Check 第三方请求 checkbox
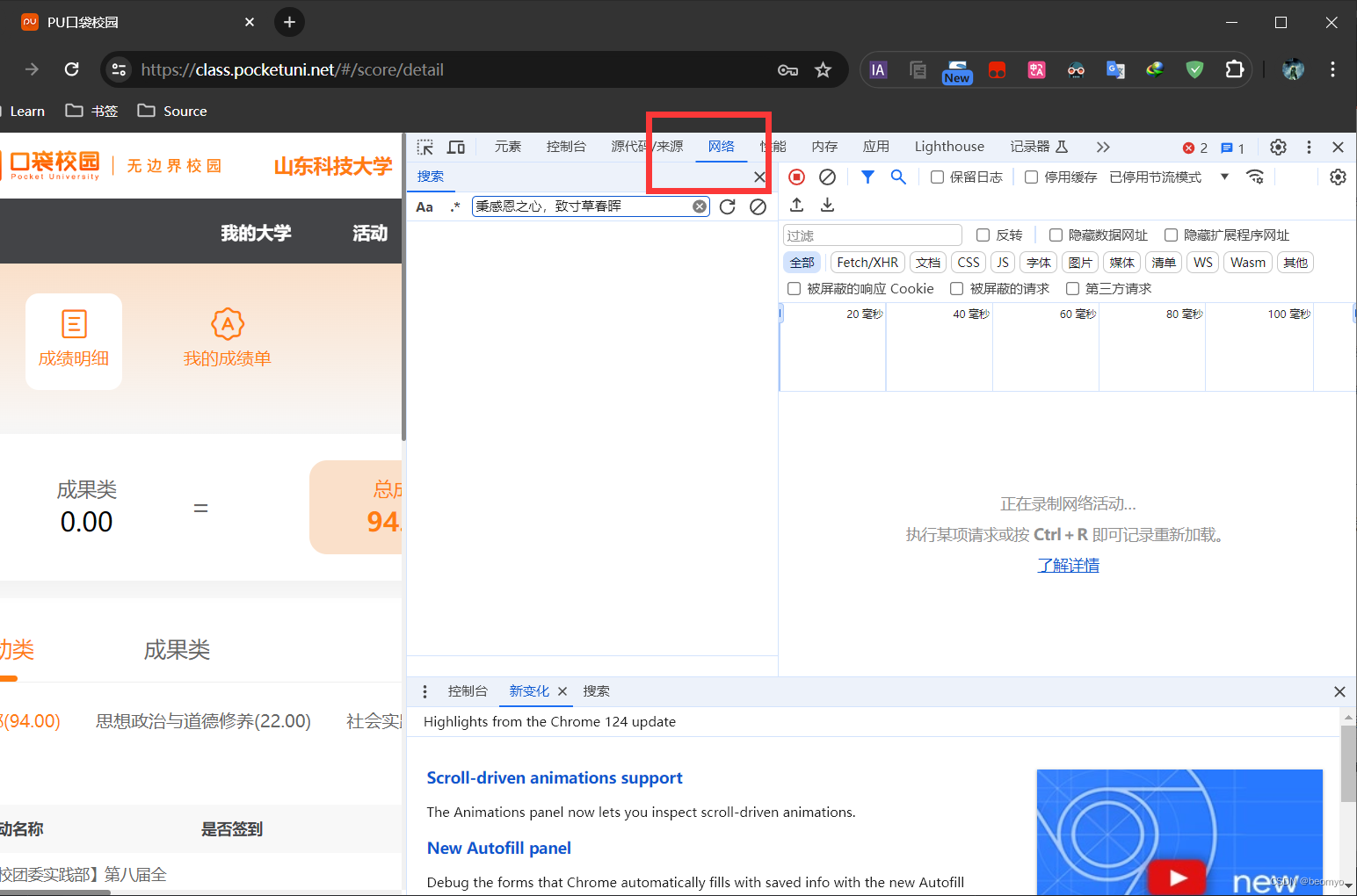The image size is (1357, 896). click(1072, 288)
